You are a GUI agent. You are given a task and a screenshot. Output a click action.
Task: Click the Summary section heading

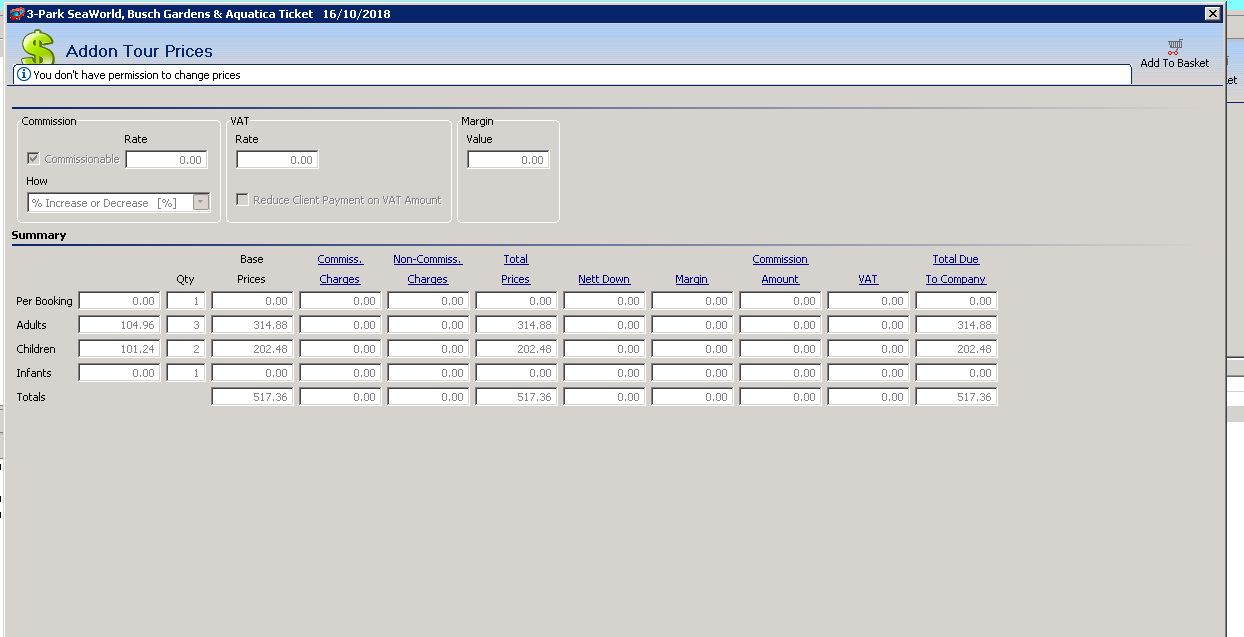point(39,236)
